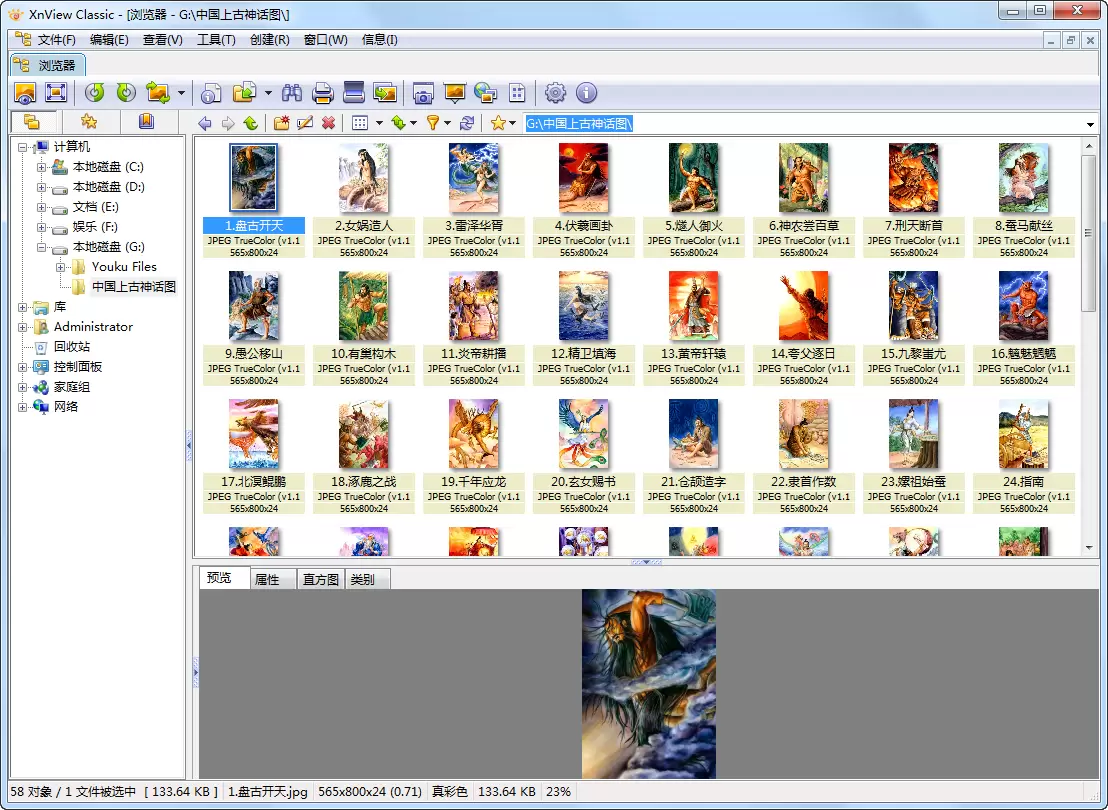Delete selected file with red X
The height and width of the screenshot is (810, 1108).
pyautogui.click(x=328, y=124)
